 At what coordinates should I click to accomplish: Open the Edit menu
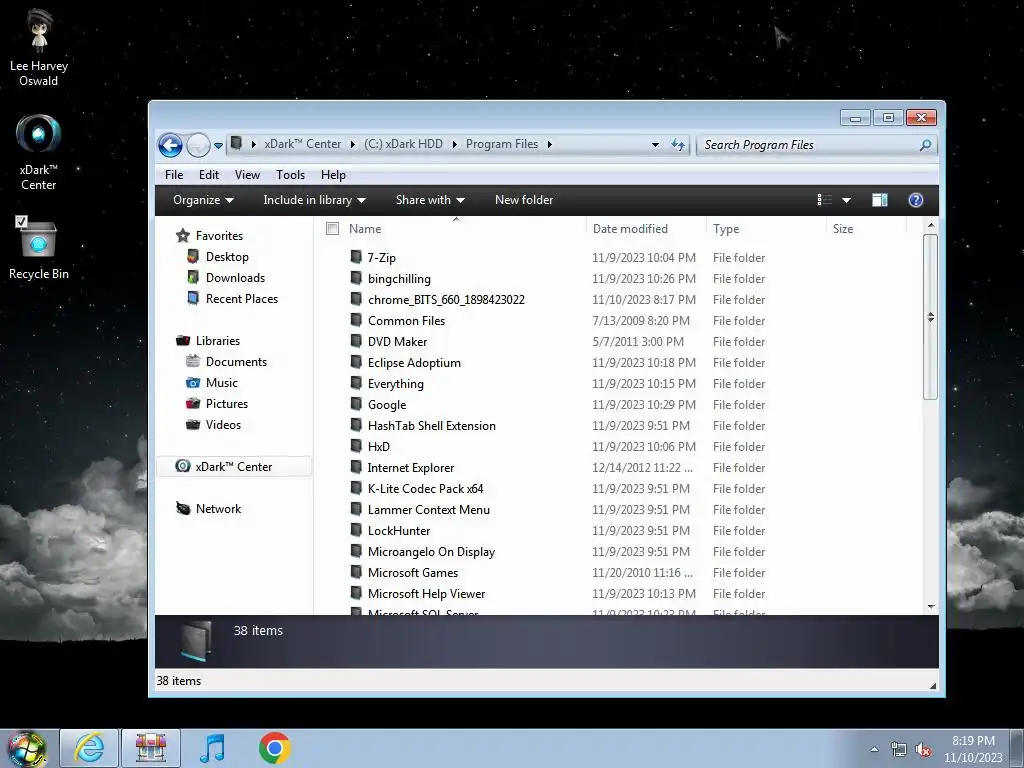pos(209,175)
